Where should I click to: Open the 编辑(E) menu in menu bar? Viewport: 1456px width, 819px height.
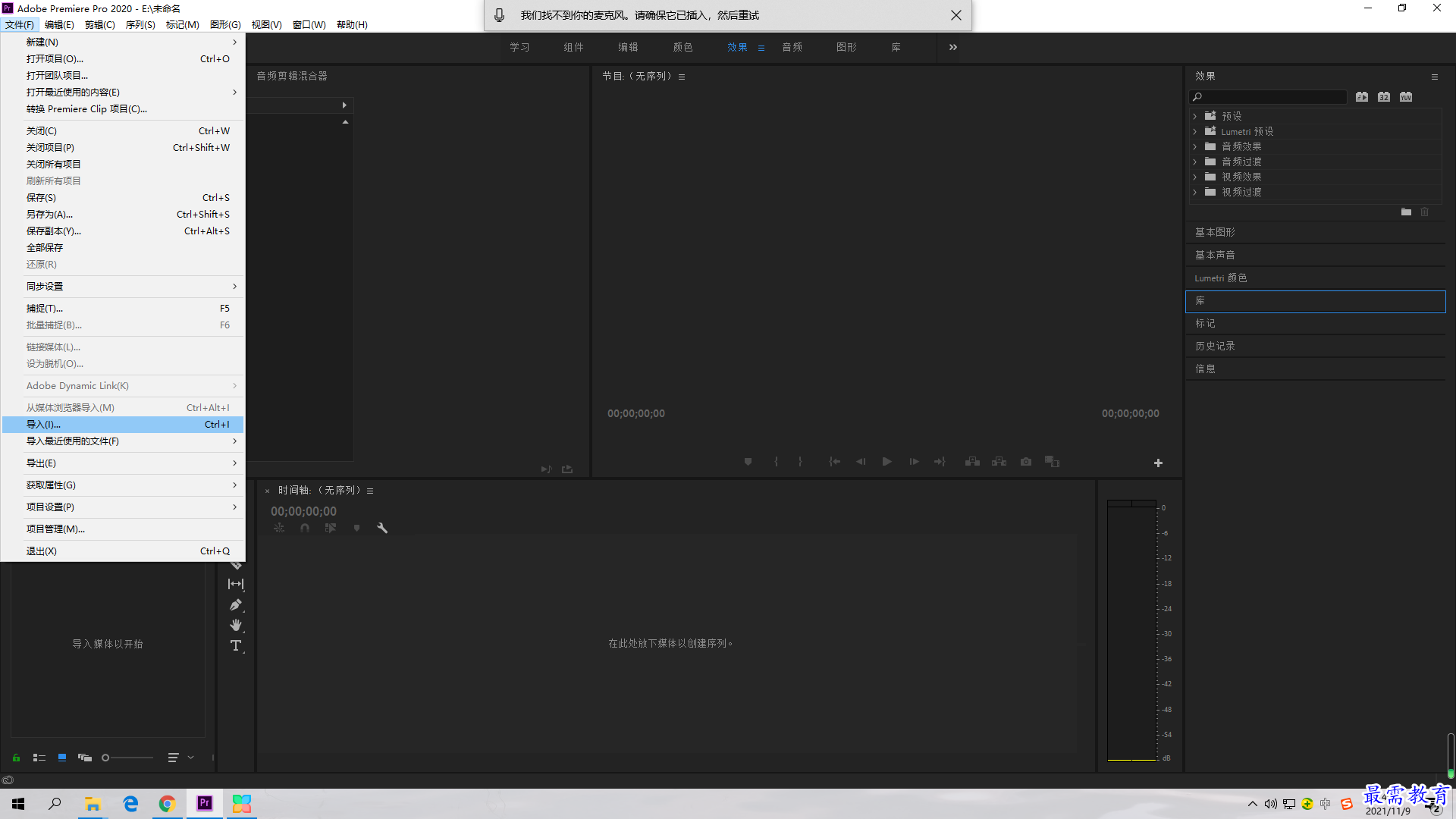[x=59, y=25]
